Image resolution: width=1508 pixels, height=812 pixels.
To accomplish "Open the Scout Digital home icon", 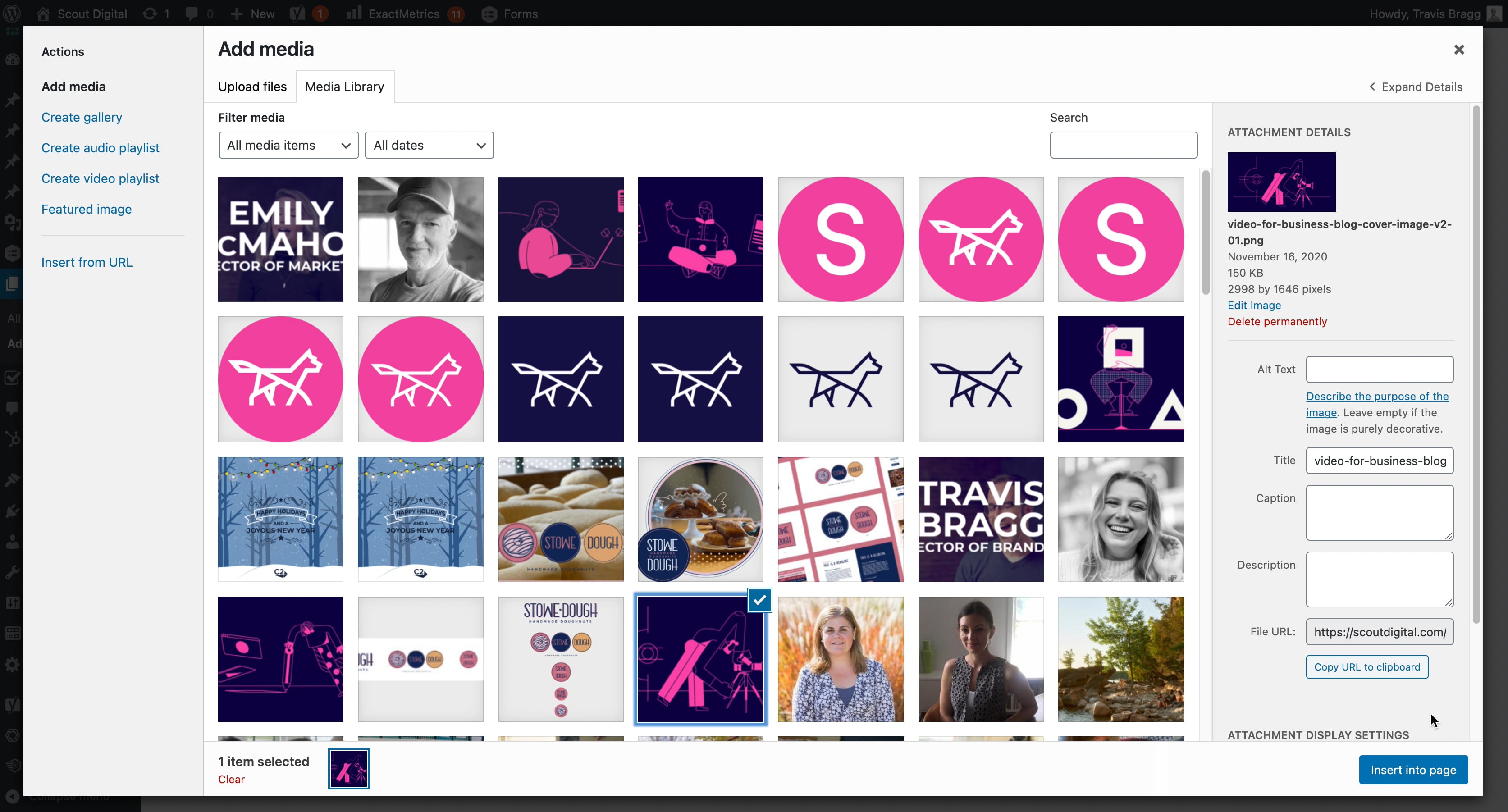I will click(x=43, y=14).
